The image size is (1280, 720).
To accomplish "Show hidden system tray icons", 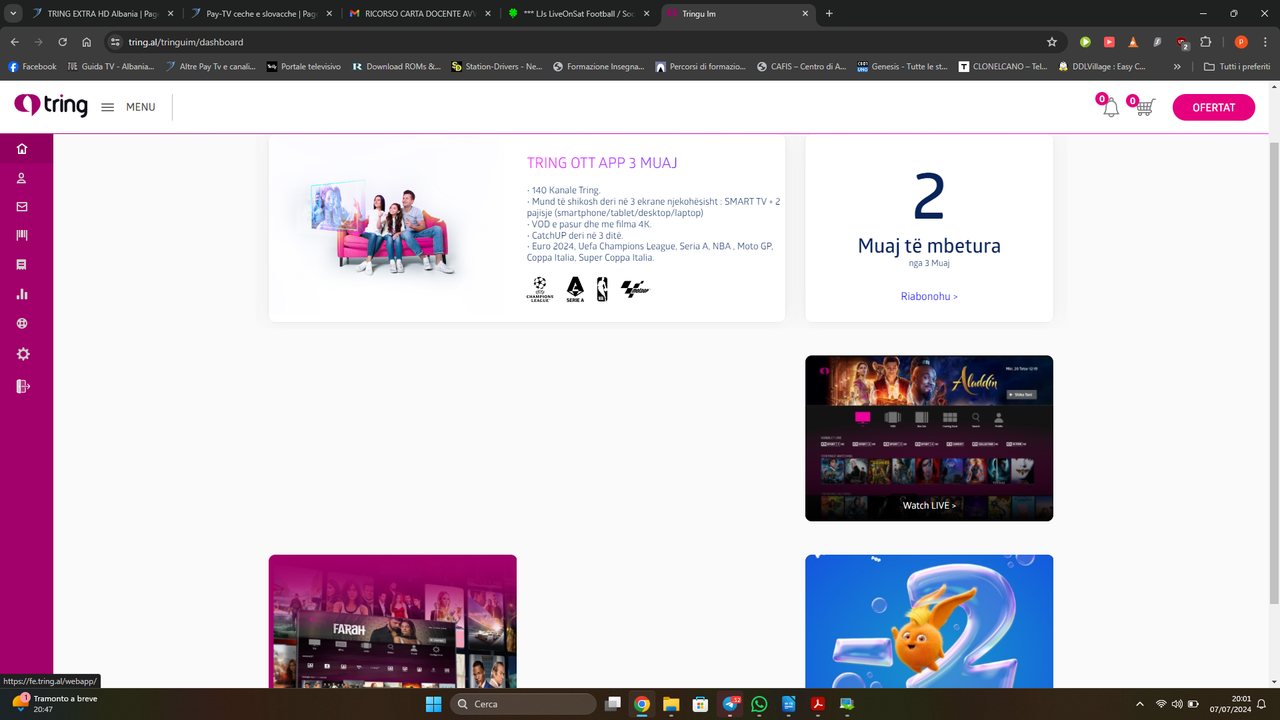I will (1140, 704).
